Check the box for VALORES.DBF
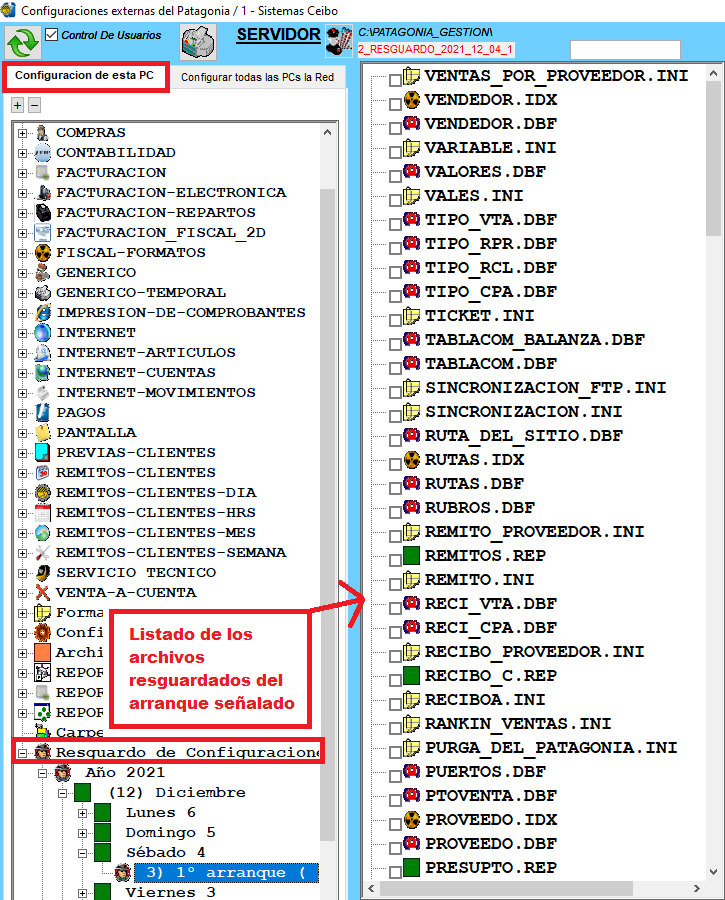725x900 pixels. pos(395,174)
